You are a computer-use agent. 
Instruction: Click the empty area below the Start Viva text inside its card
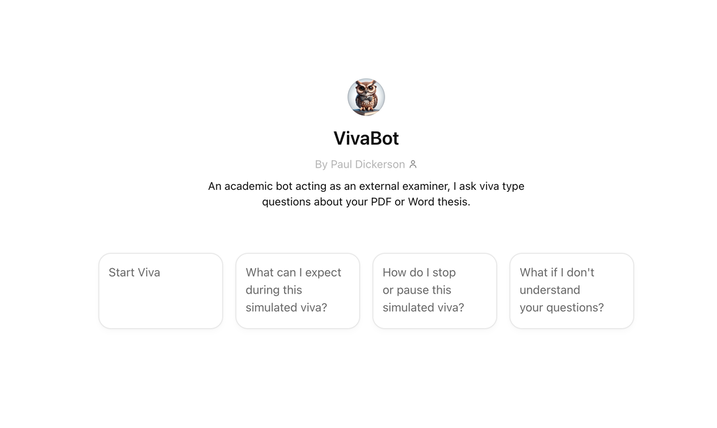(x=161, y=304)
